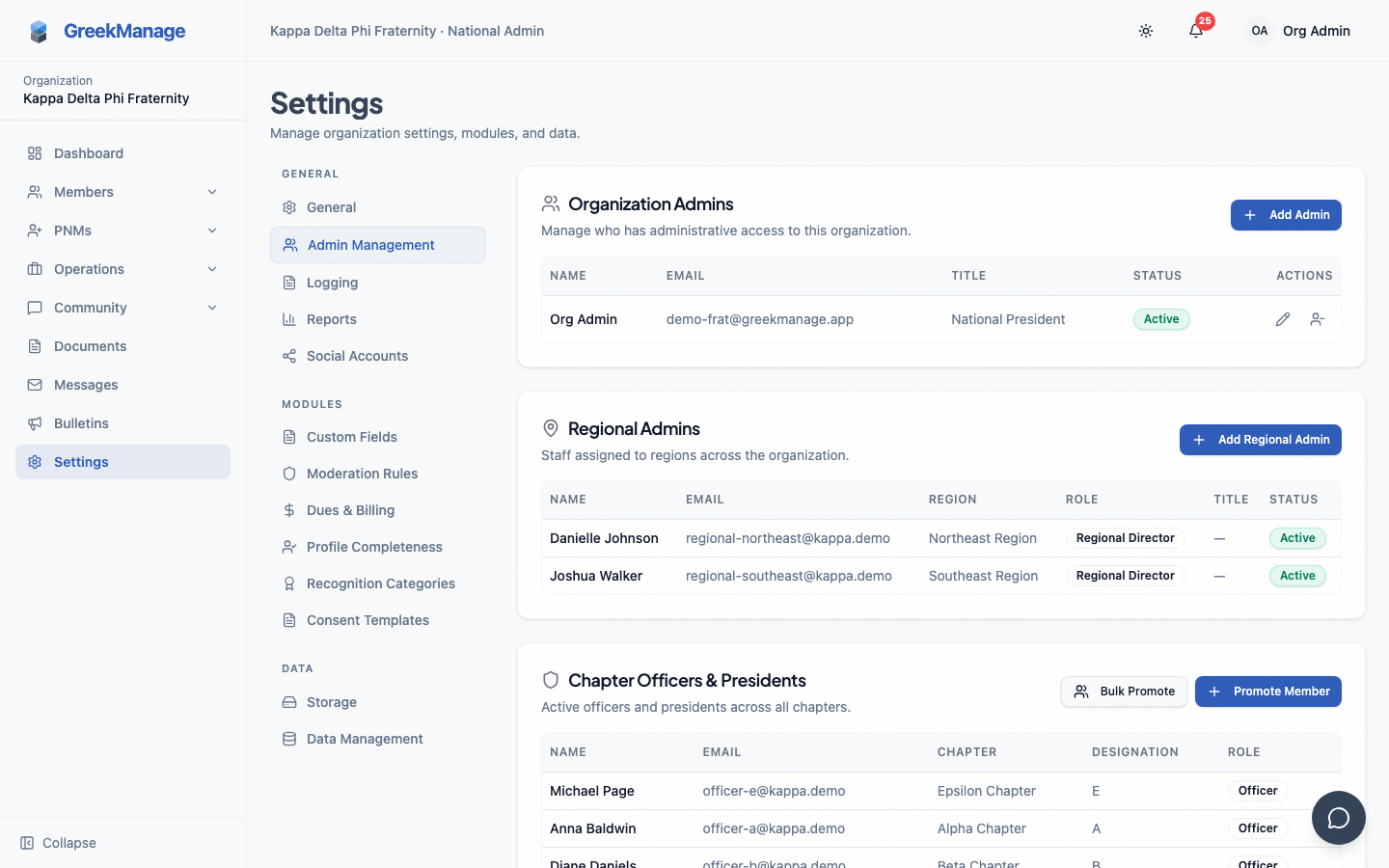Image resolution: width=1389 pixels, height=868 pixels.
Task: Click National President title cell
Action: pyautogui.click(x=1008, y=319)
